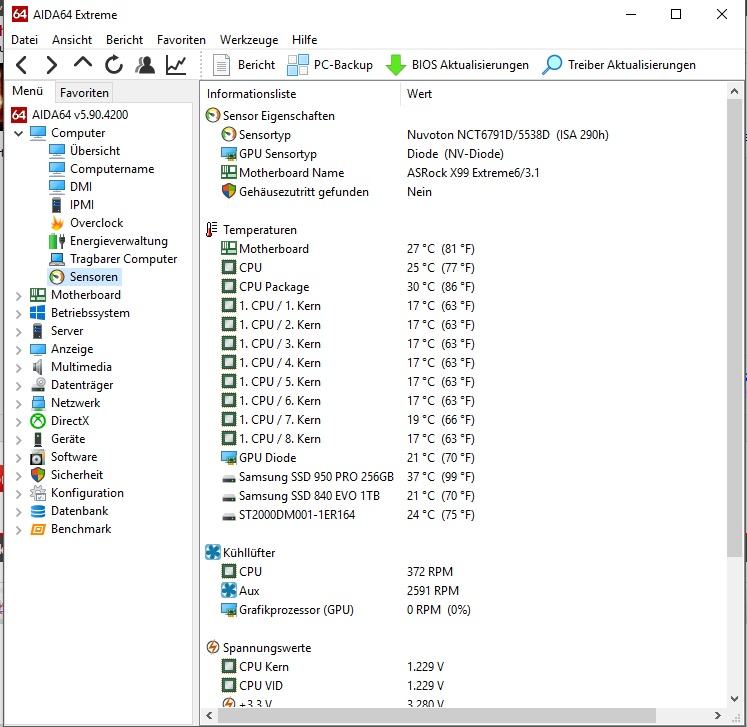Open the user icon in the toolbar
The image size is (747, 727).
pos(145,65)
